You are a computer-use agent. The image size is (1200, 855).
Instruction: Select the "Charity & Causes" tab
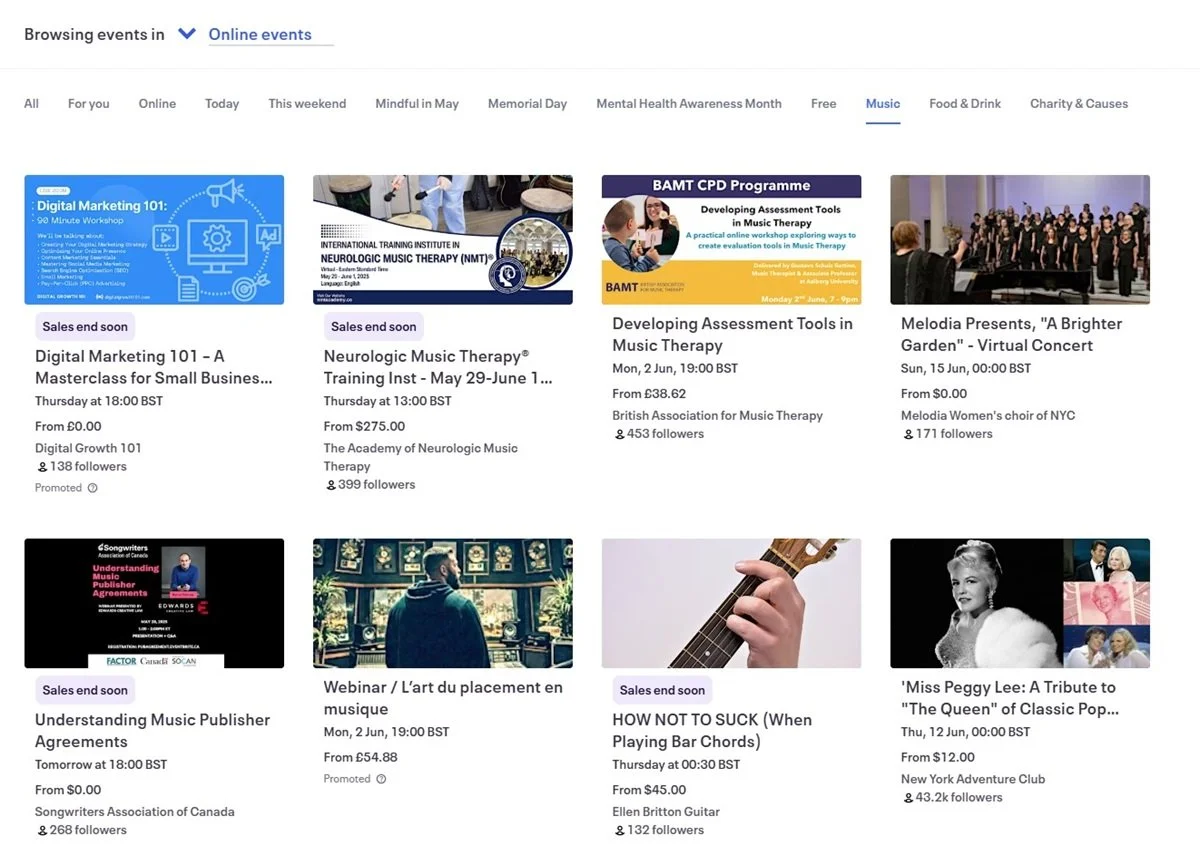click(1078, 103)
